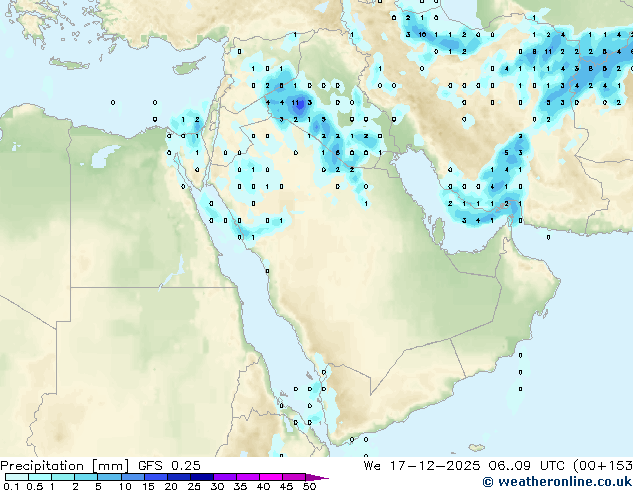Open the weatheronline.co.uk credit text
This screenshot has width=634, height=490.
point(557,482)
